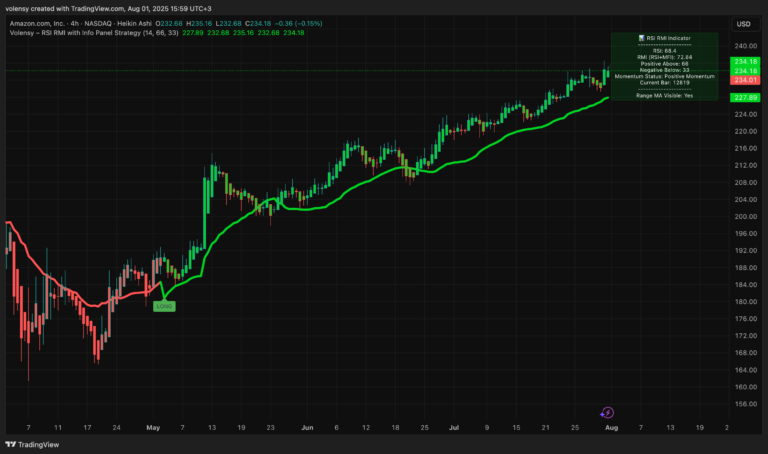Open the USD currency selector
This screenshot has width=768, height=454.
pyautogui.click(x=745, y=24)
